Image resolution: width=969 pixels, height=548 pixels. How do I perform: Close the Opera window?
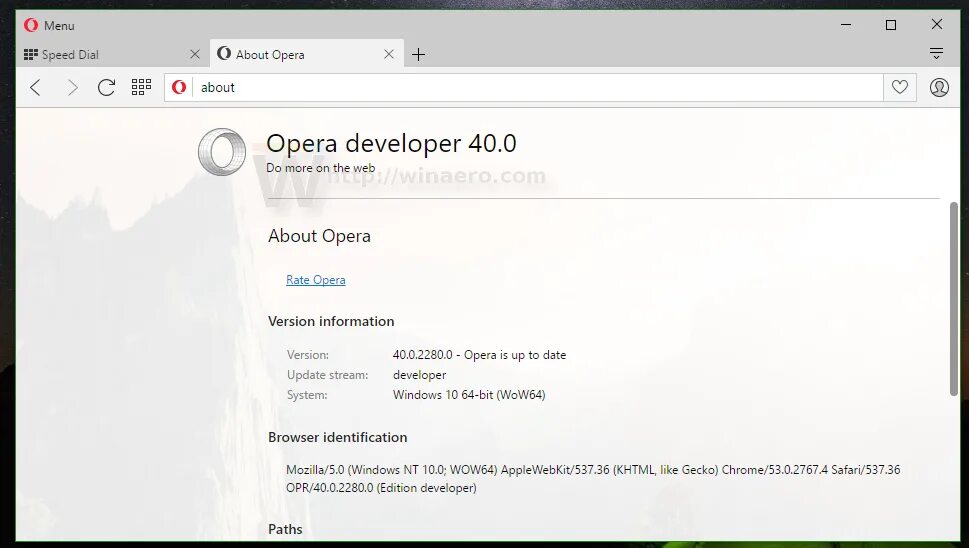point(937,24)
